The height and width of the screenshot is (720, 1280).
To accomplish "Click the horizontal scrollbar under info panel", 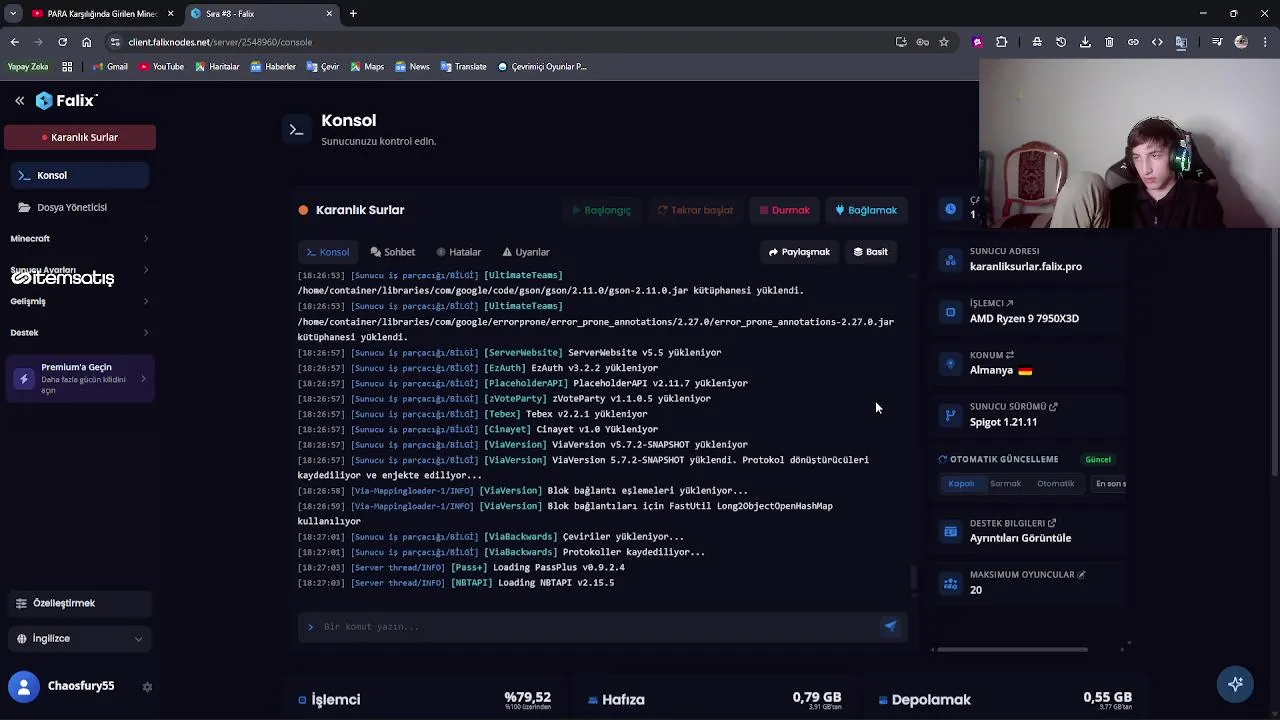I will (1012, 650).
